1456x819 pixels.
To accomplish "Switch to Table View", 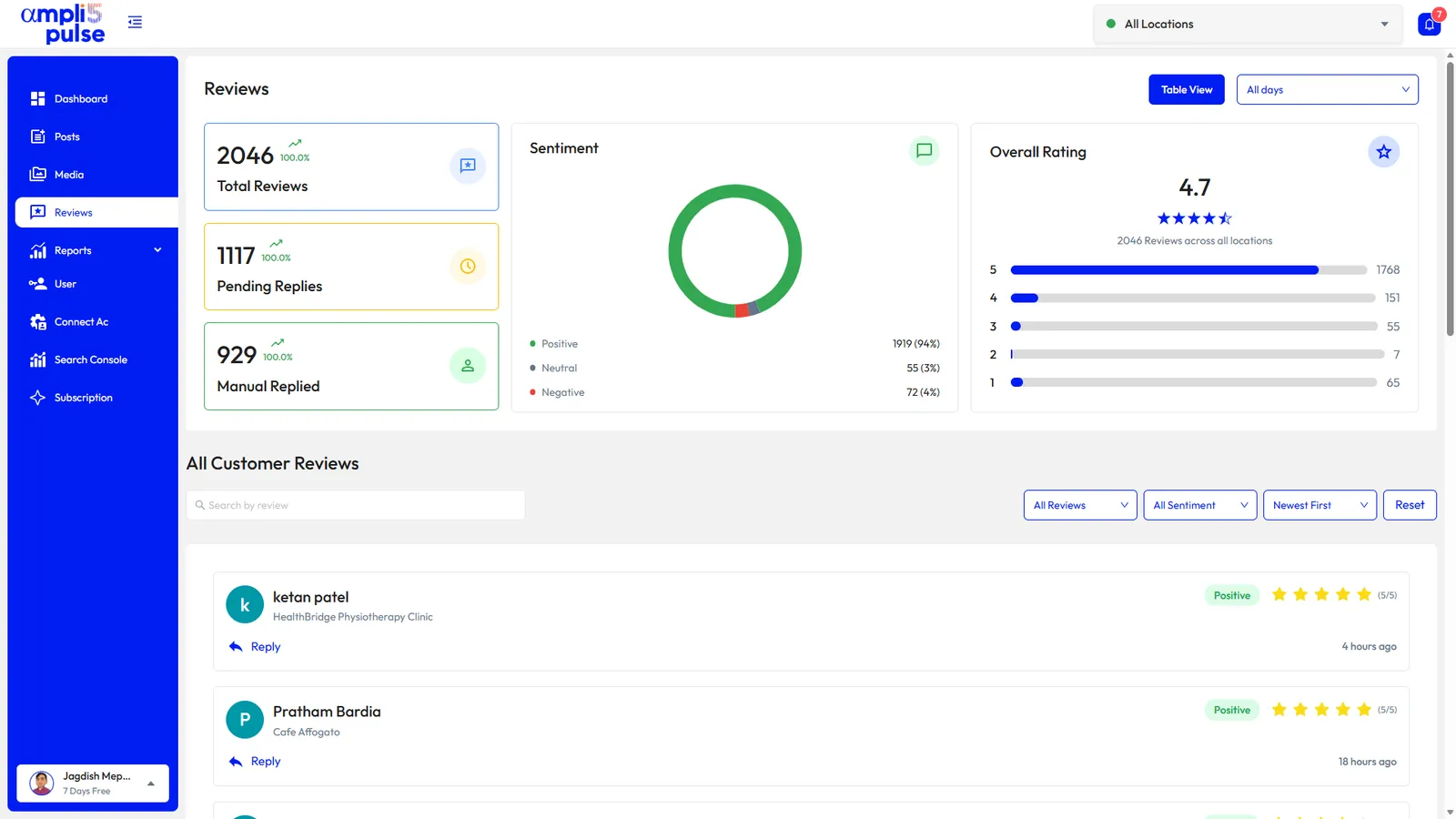I will point(1187,89).
